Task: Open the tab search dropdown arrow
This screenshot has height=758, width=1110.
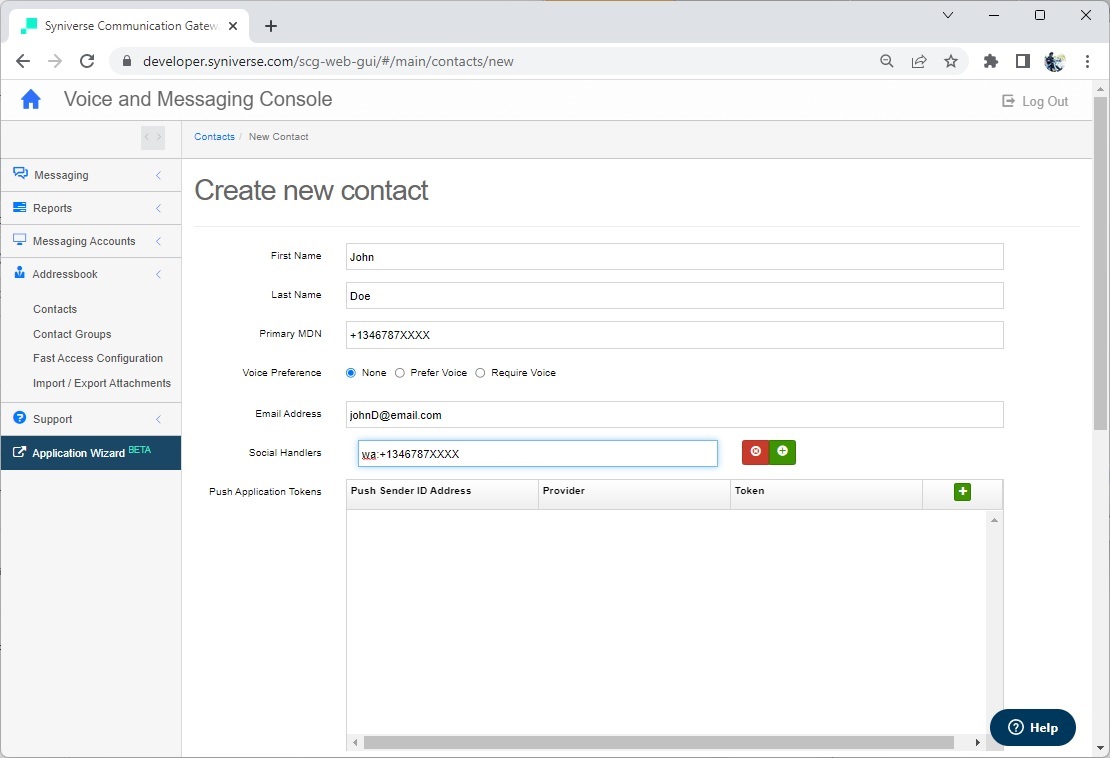Action: (x=948, y=15)
